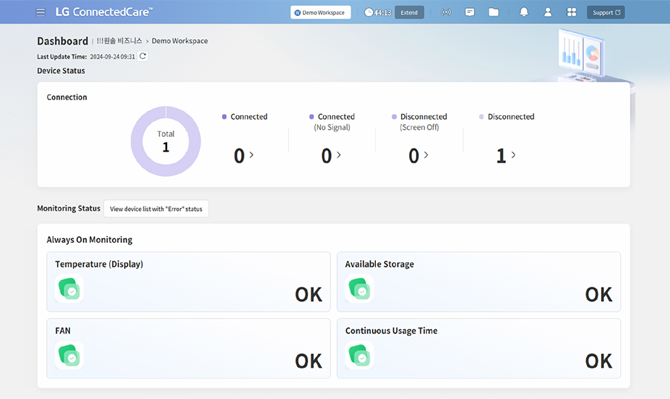Click OK value in Continuous Usage Time card

point(599,361)
